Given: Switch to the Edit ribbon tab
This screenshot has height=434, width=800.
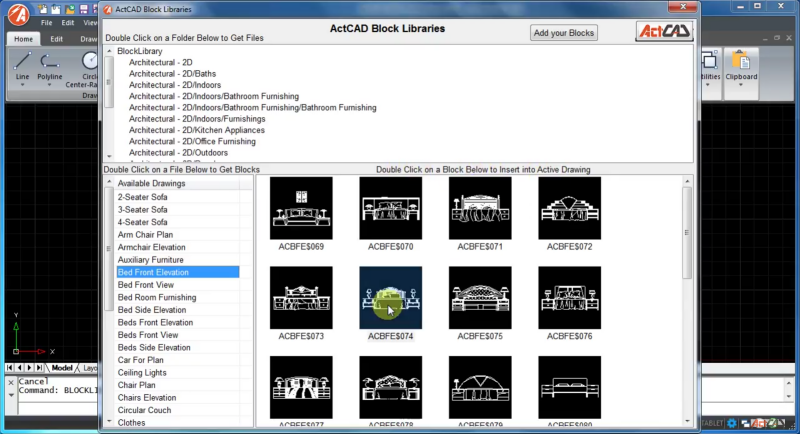Looking at the screenshot, I should [57, 39].
